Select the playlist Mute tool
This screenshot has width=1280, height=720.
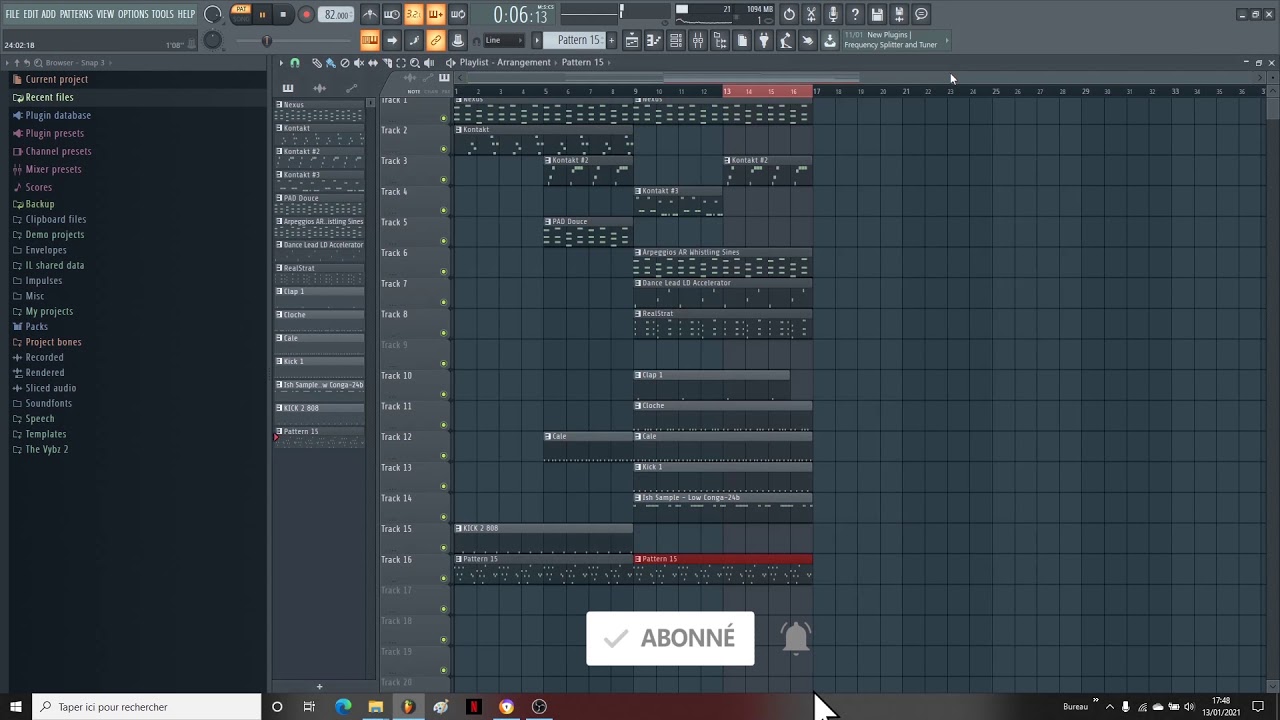[359, 63]
